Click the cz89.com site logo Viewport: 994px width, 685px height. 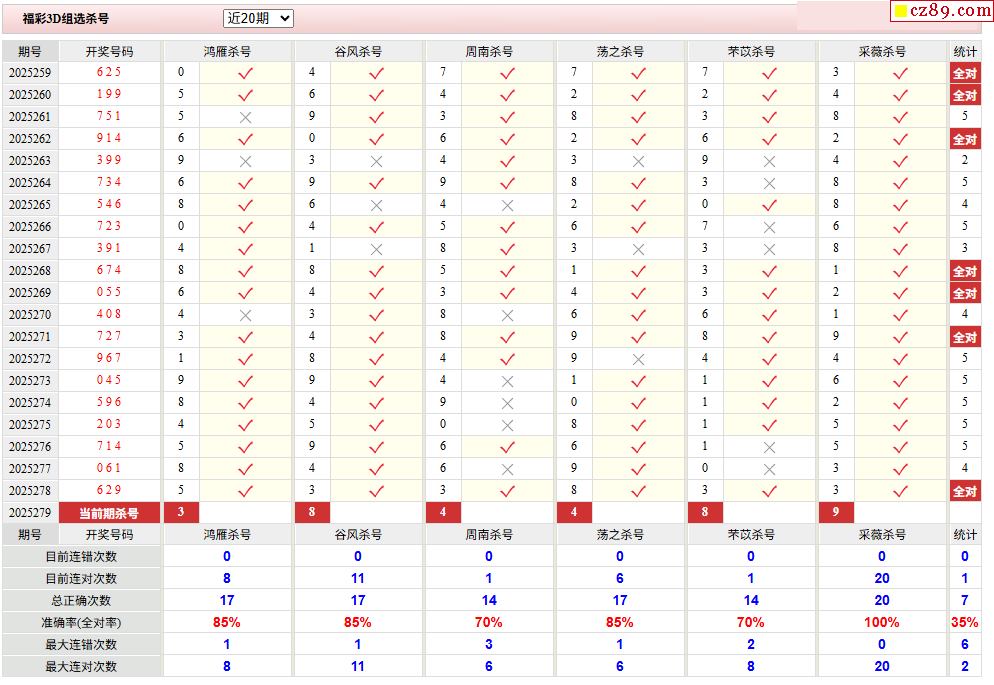(x=948, y=11)
